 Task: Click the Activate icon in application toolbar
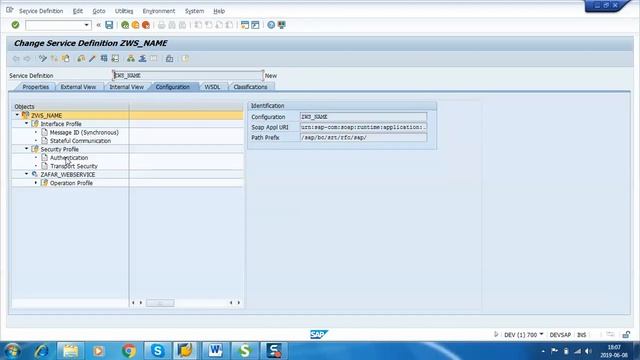pos(65,59)
